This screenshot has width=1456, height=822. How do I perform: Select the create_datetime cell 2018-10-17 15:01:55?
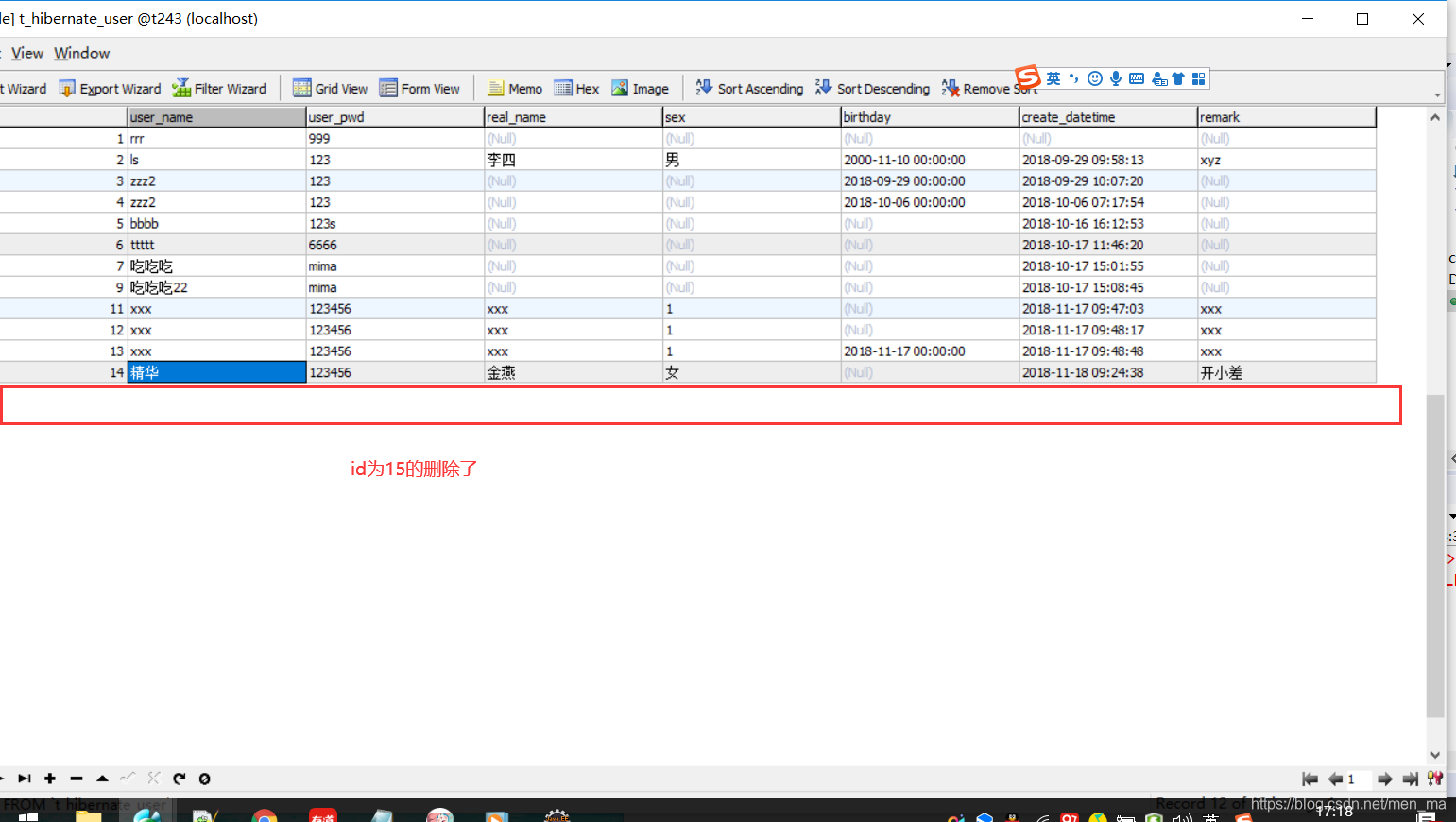coord(1108,266)
